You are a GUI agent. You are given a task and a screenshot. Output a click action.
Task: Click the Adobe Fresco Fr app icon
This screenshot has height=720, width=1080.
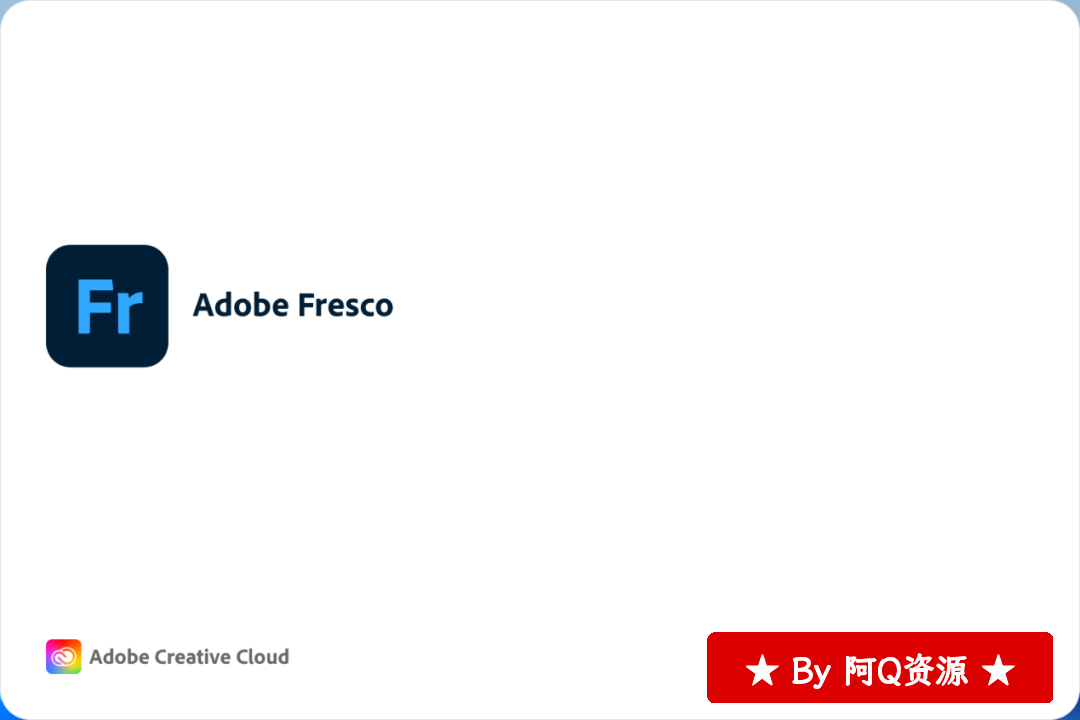coord(107,306)
